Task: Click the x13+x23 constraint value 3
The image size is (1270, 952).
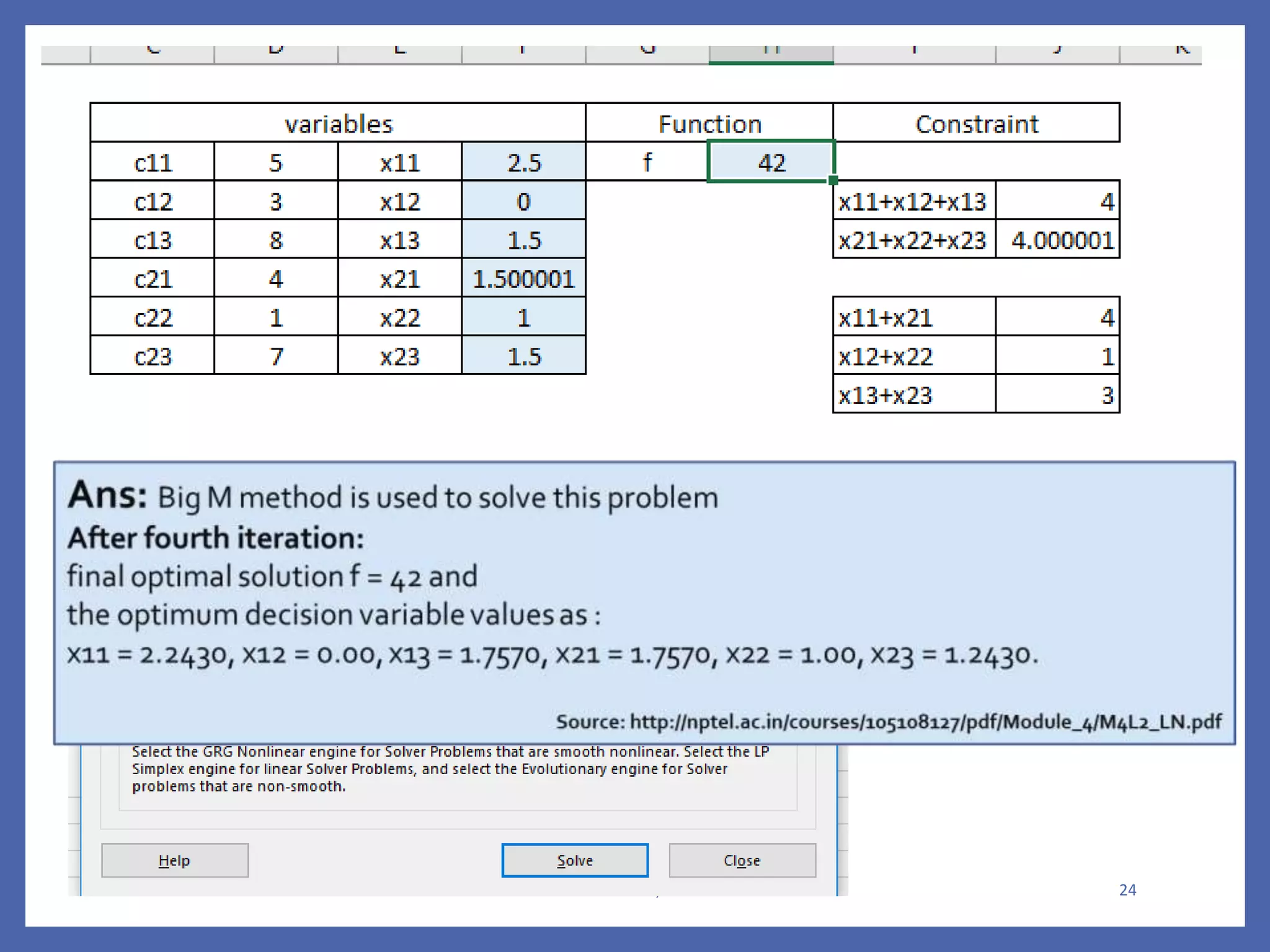Action: (1058, 394)
